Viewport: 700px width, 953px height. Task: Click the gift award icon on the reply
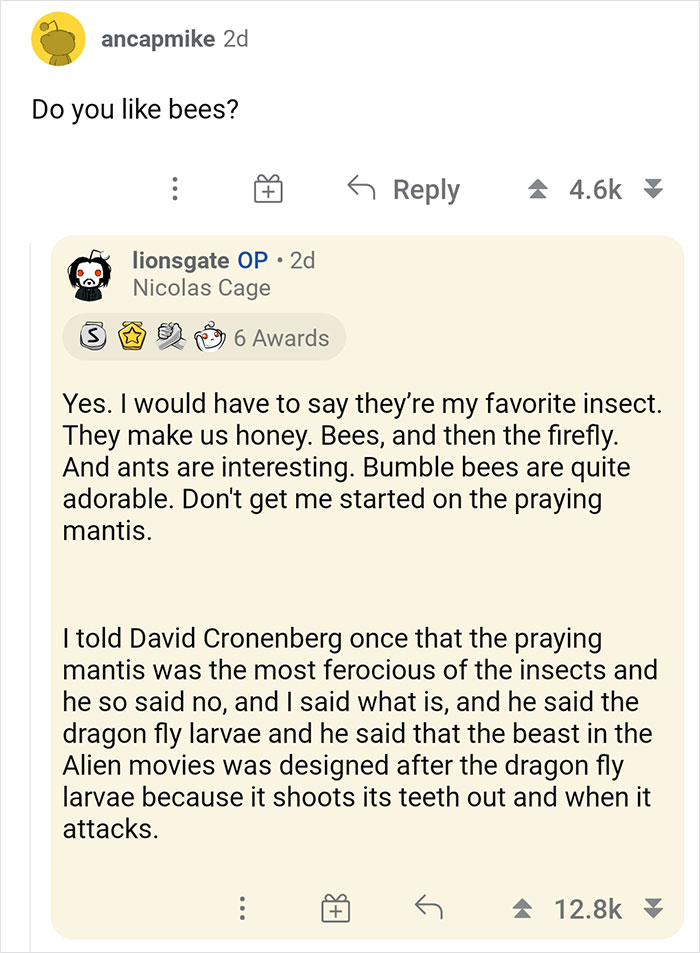[336, 909]
